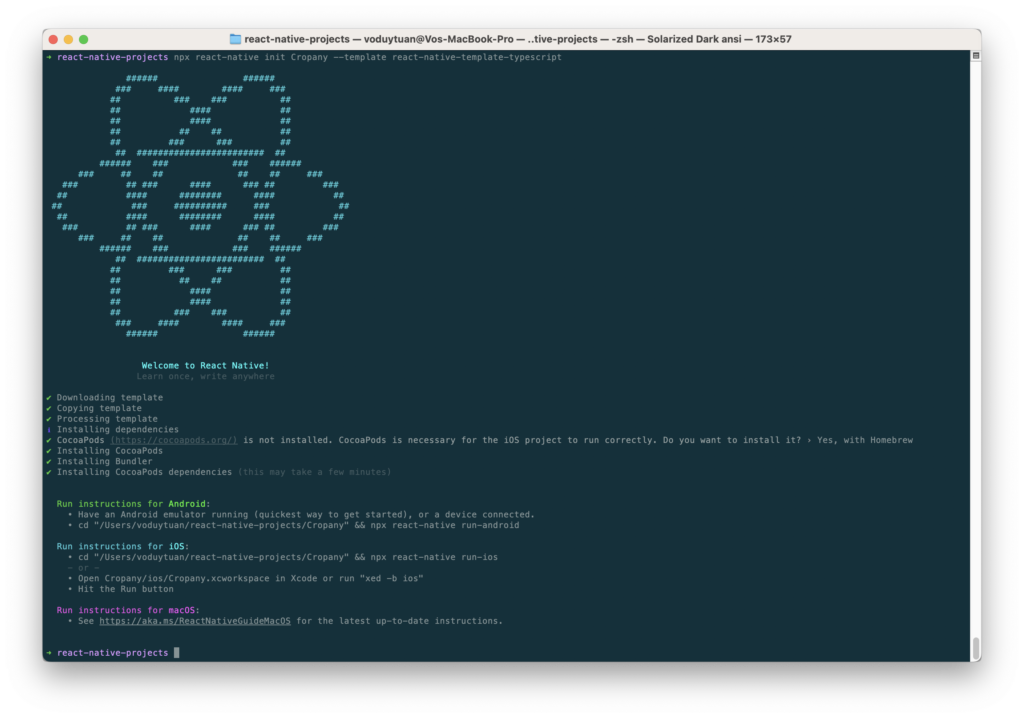This screenshot has height=718, width=1024.
Task: Click the bottom react-native-projects prompt
Action: tap(112, 653)
